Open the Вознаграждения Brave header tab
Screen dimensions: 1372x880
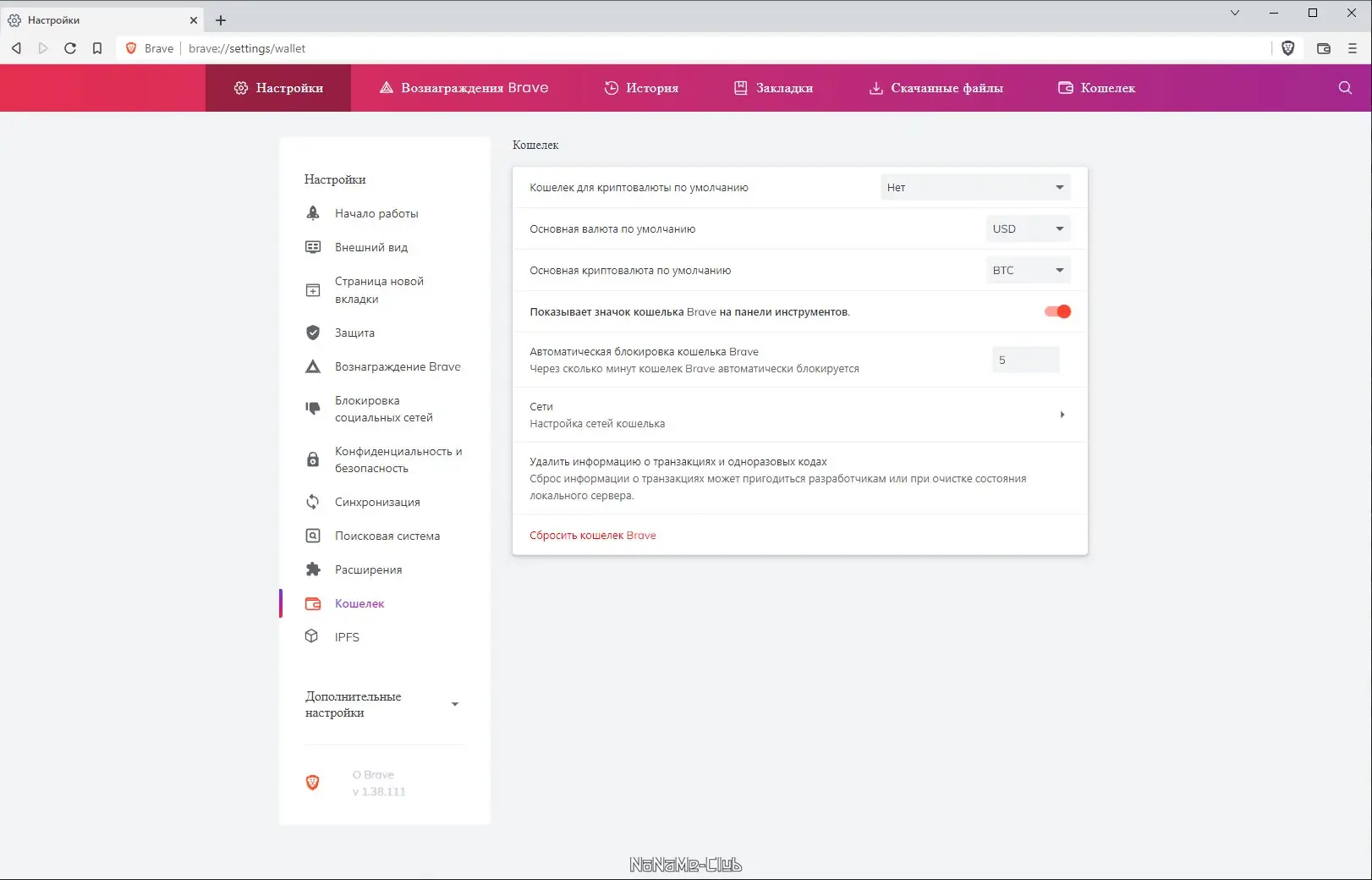click(x=464, y=88)
